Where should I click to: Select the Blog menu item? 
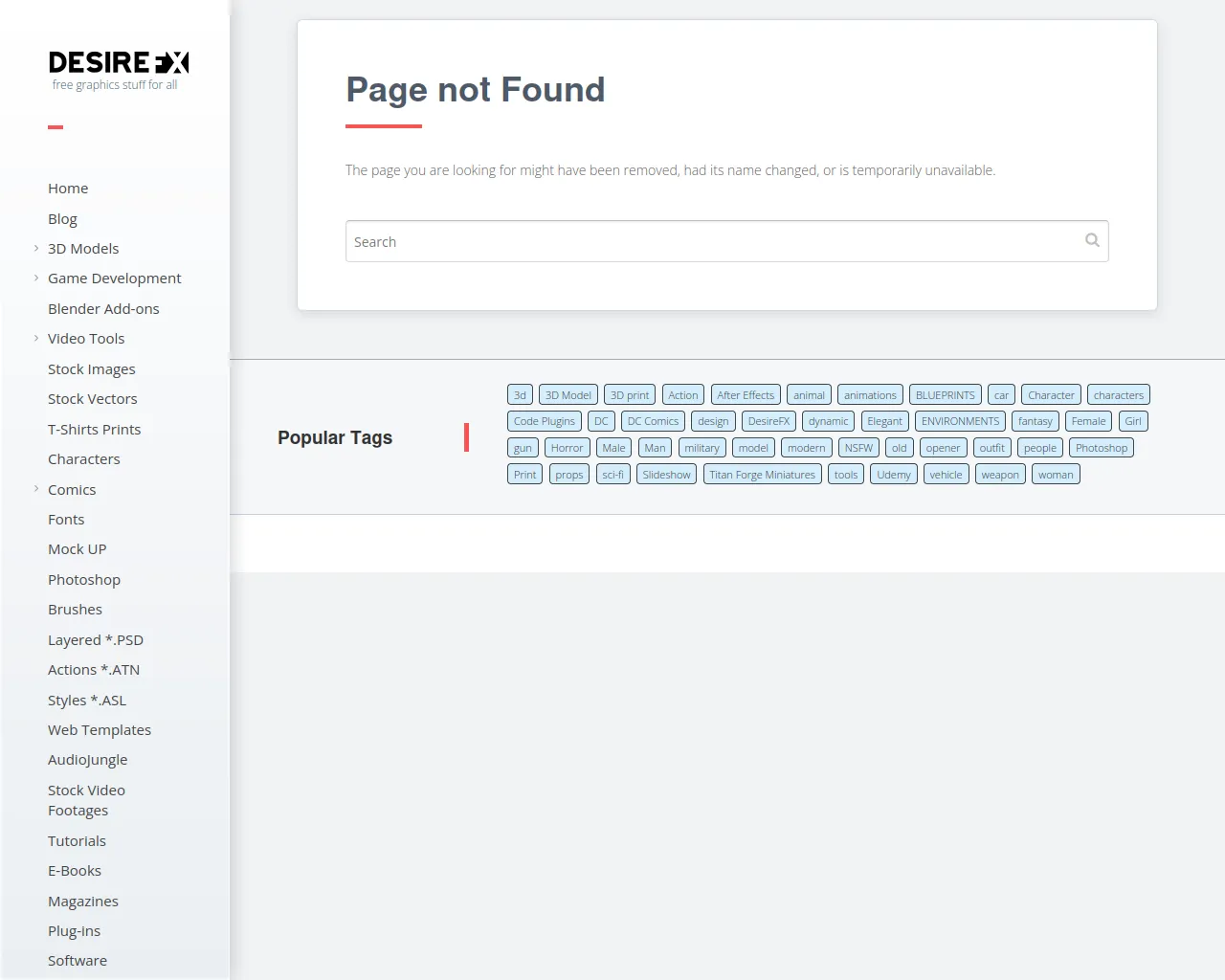(62, 218)
